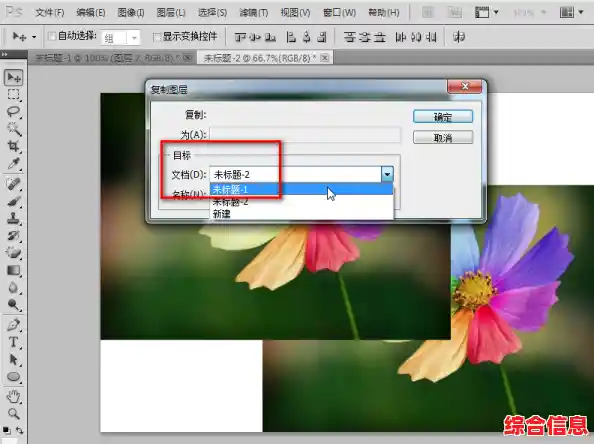Toggle the 自动选择 checkbox
This screenshot has width=594, height=444.
(52, 36)
